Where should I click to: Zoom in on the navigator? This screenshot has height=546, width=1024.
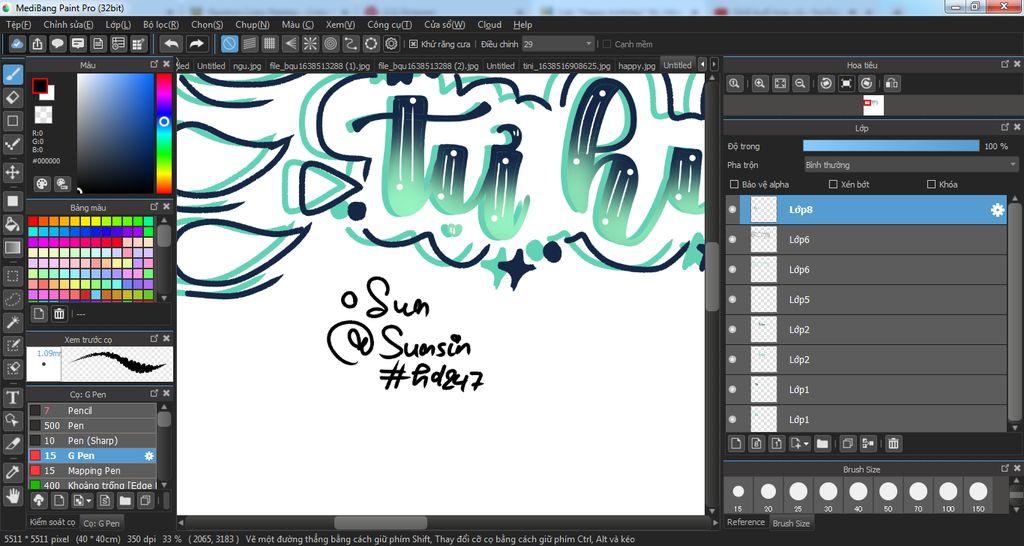click(760, 84)
